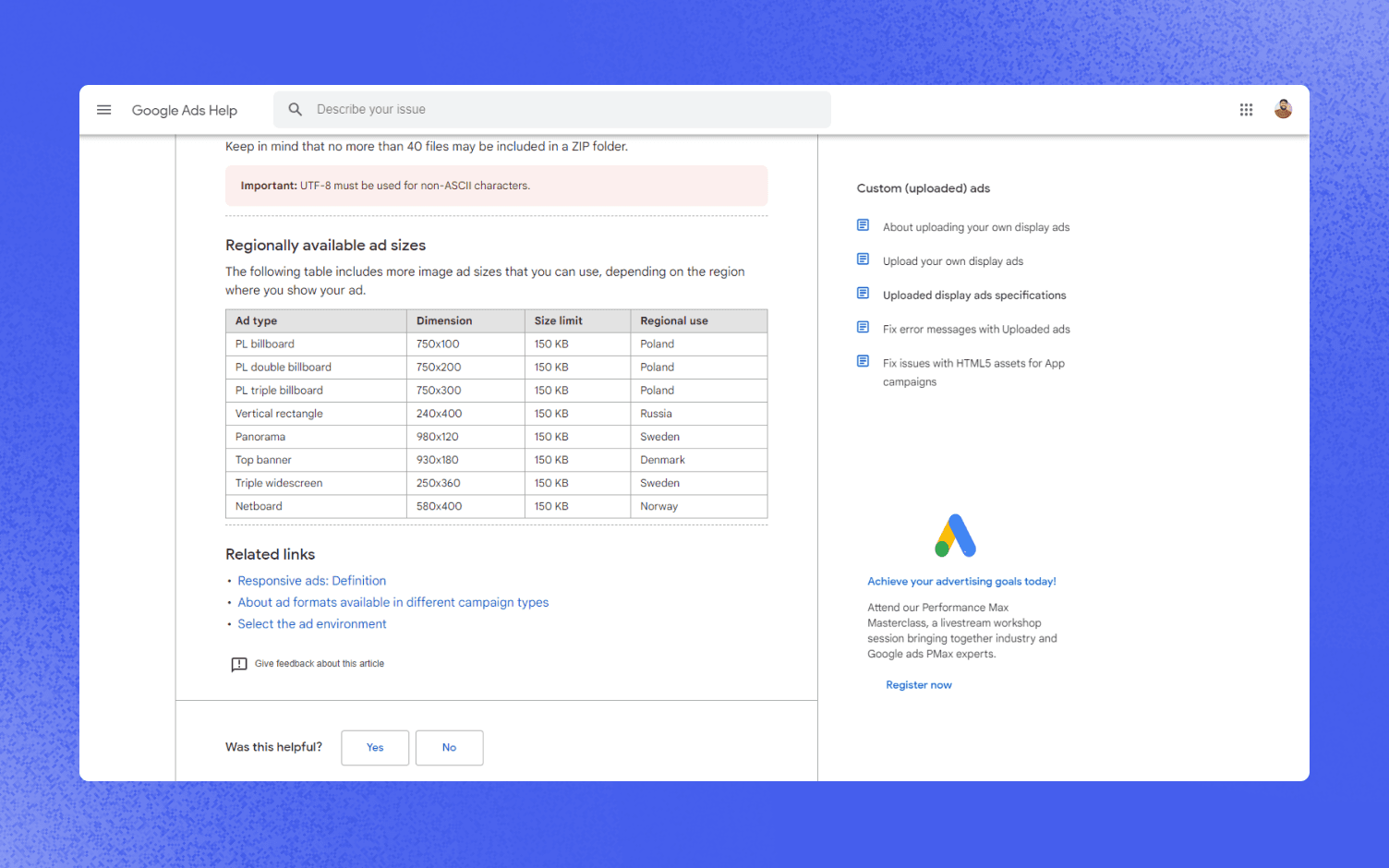Click the 'Regional use' column header

(699, 321)
